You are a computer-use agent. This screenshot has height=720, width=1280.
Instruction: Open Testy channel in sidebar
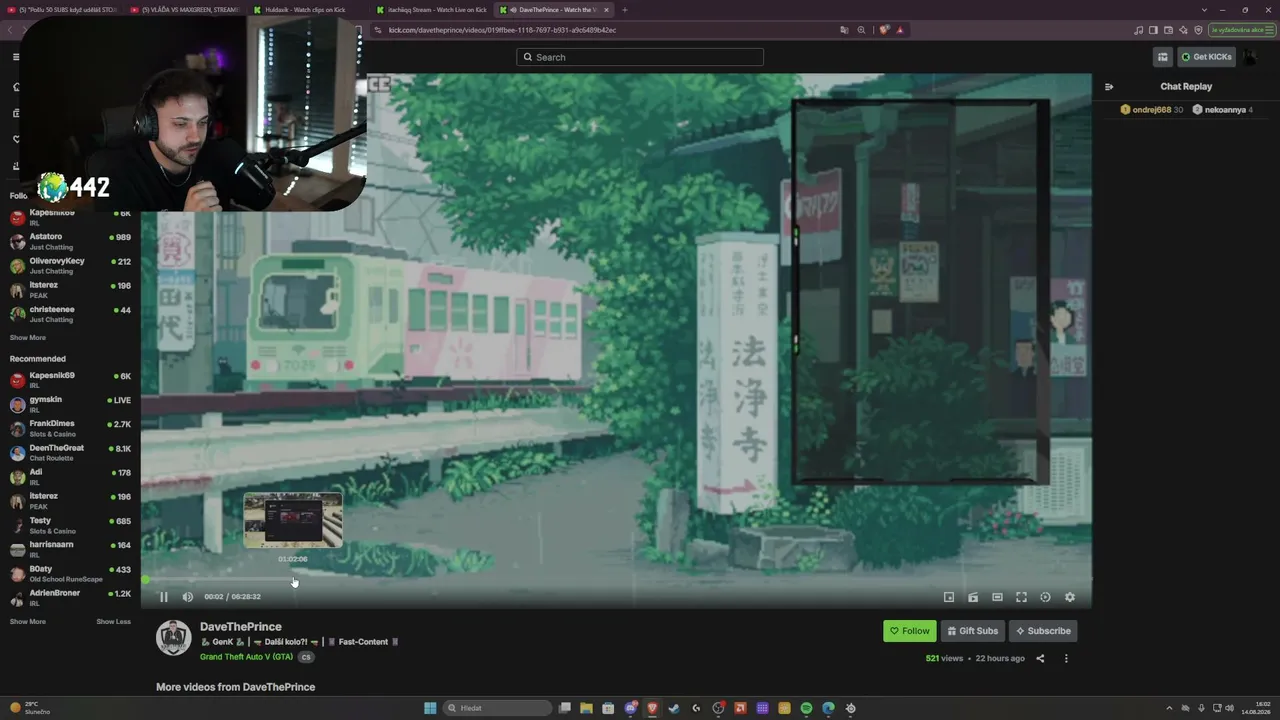click(70, 525)
